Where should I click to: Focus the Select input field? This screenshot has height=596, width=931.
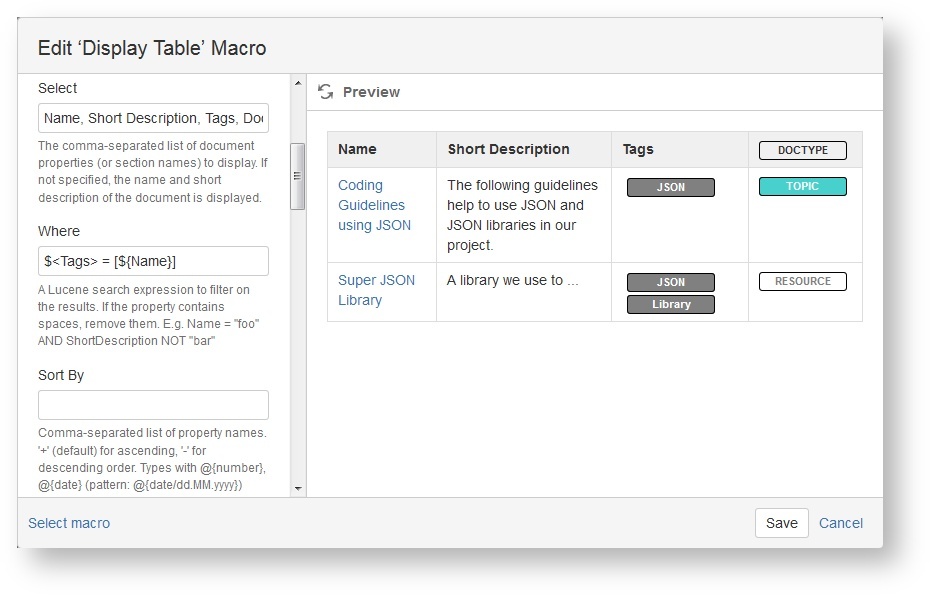tap(153, 118)
